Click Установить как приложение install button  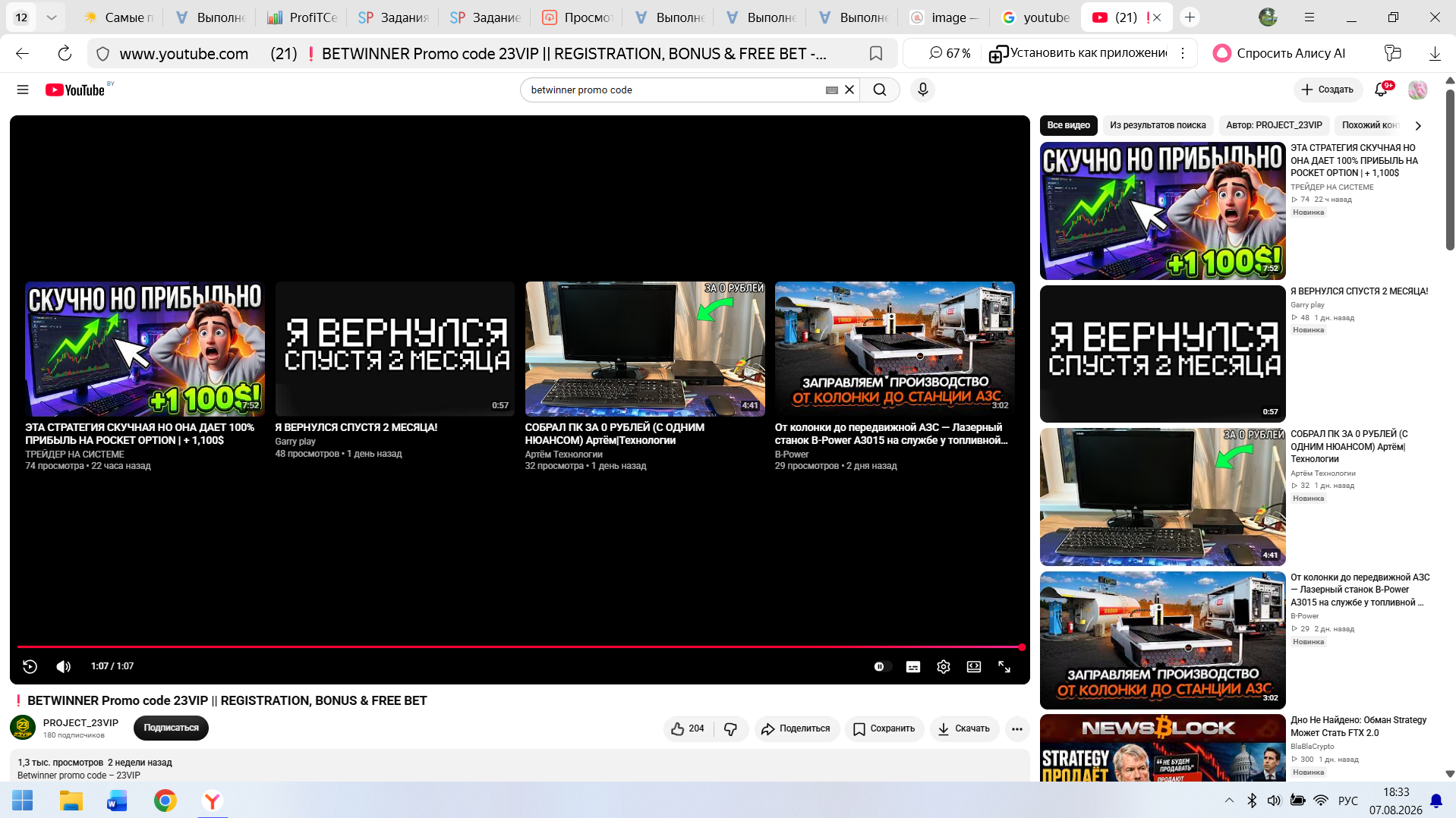(1079, 53)
